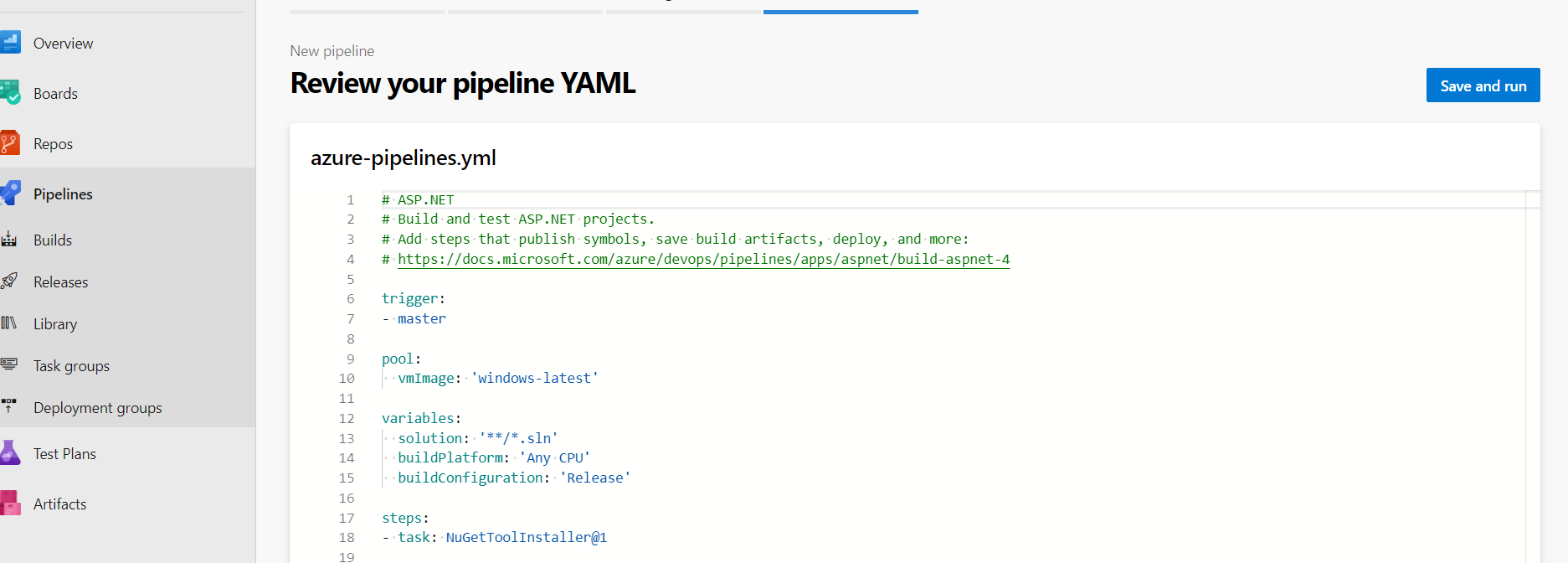Click the Artifacts icon in sidebar
The width and height of the screenshot is (1568, 563).
point(10,504)
